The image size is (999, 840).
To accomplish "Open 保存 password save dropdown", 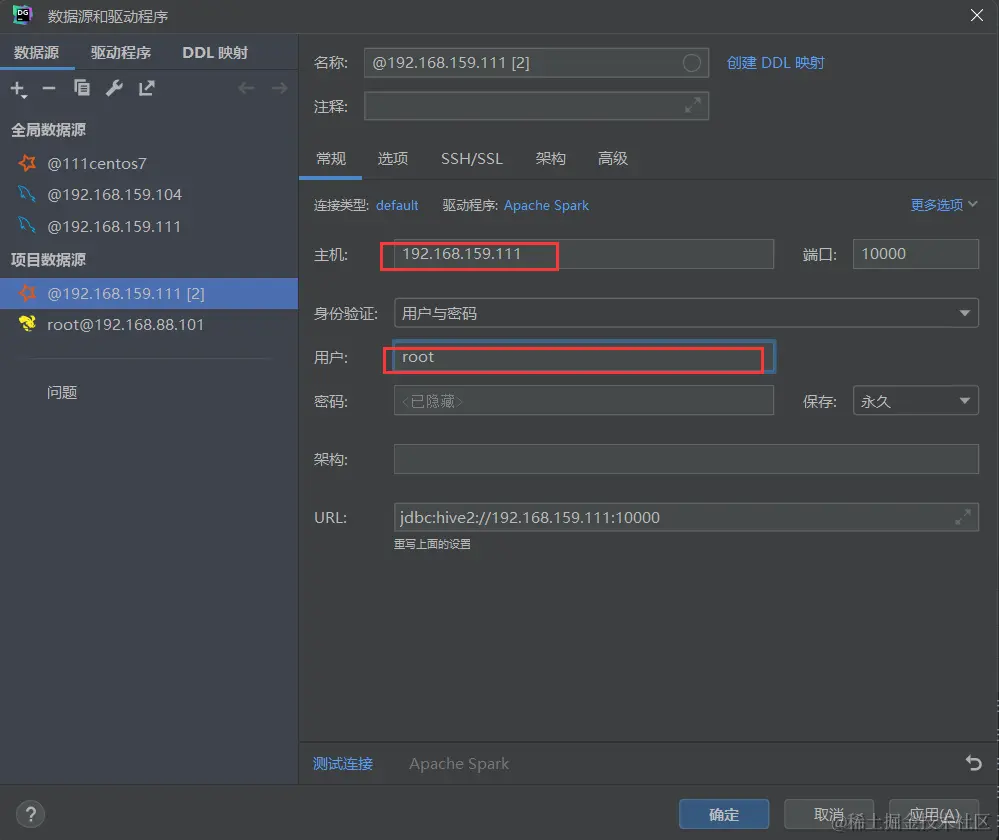I will (x=916, y=401).
